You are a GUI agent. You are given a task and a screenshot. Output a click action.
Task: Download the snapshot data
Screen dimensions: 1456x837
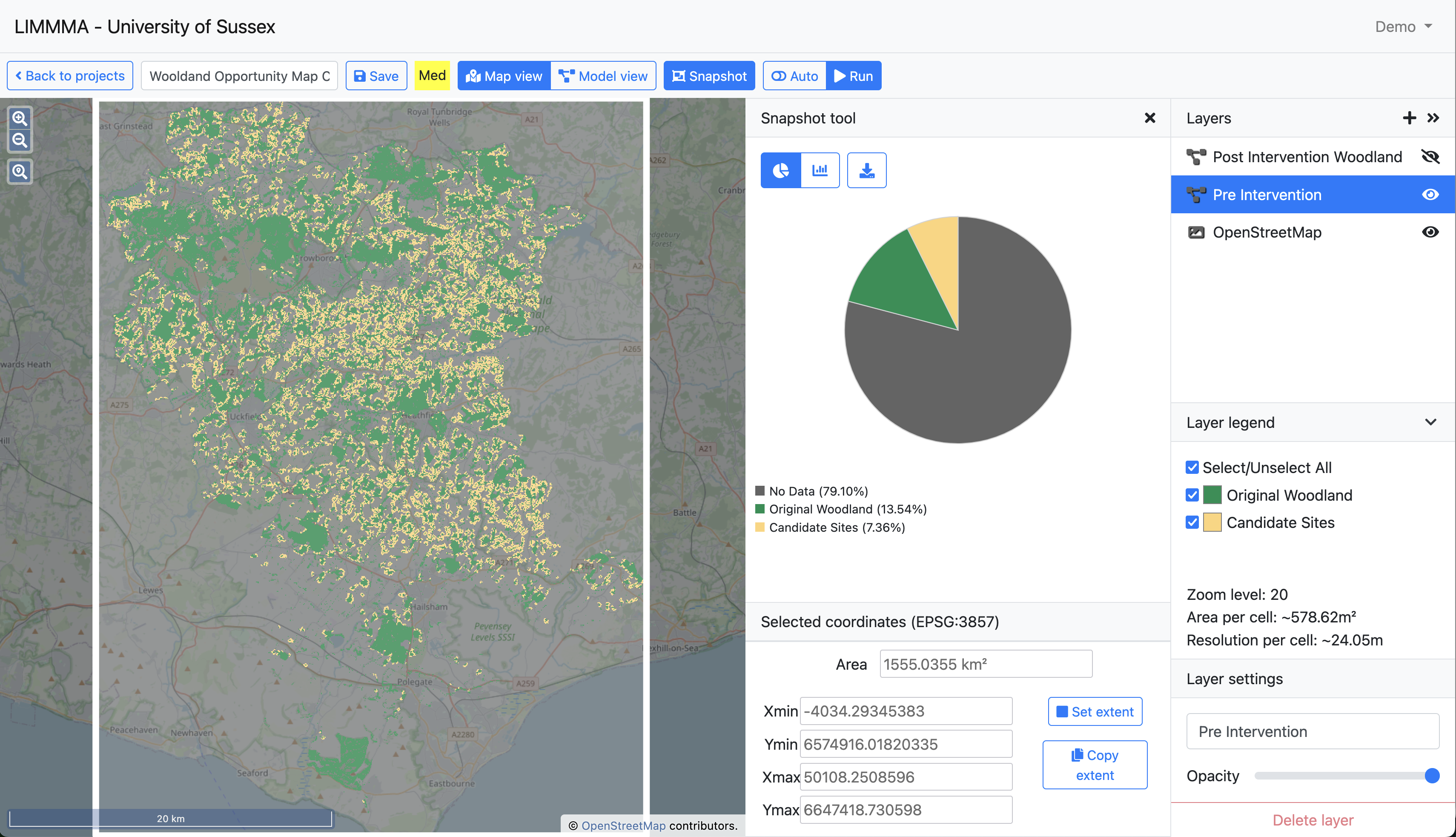[866, 170]
